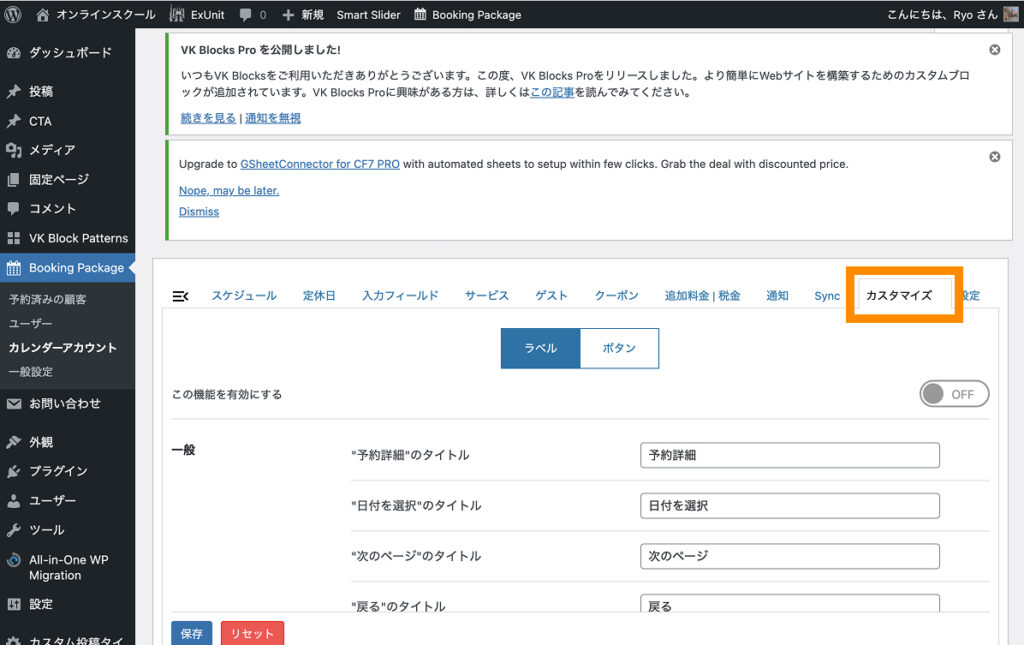Open the ＋新規 menu in admin bar
The width and height of the screenshot is (1024, 645).
click(303, 15)
